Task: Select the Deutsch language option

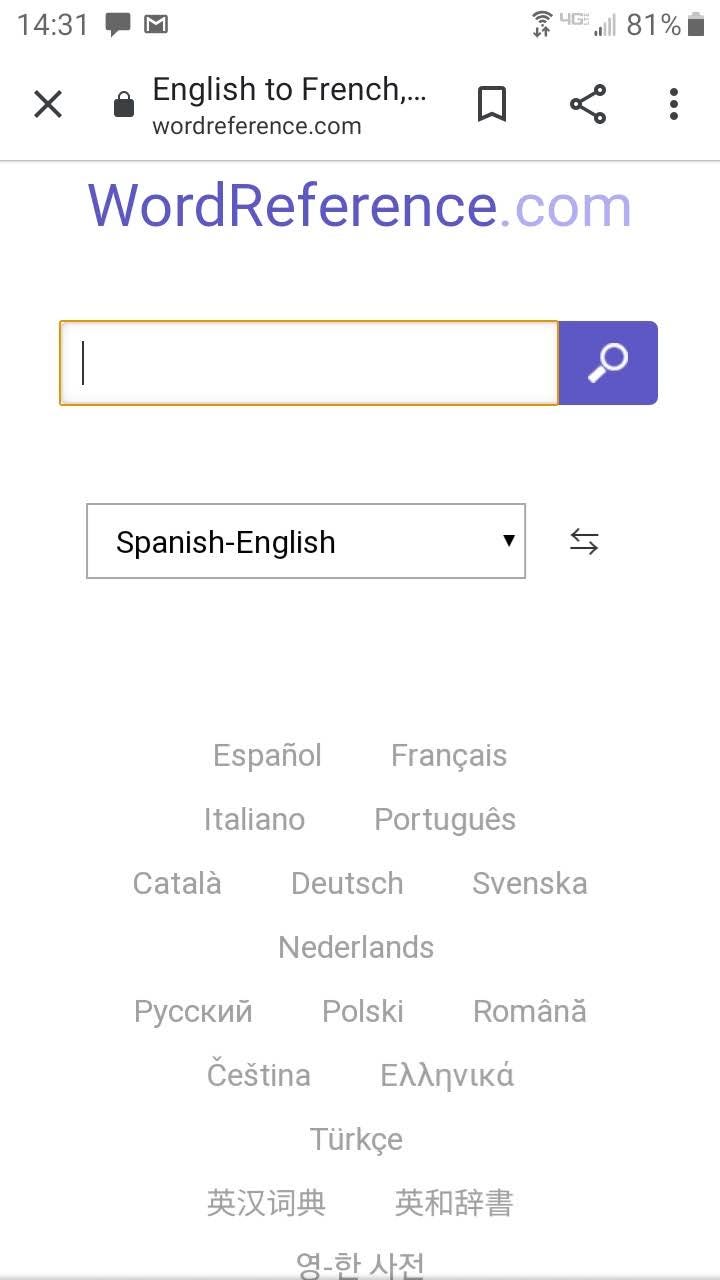Action: pos(347,884)
